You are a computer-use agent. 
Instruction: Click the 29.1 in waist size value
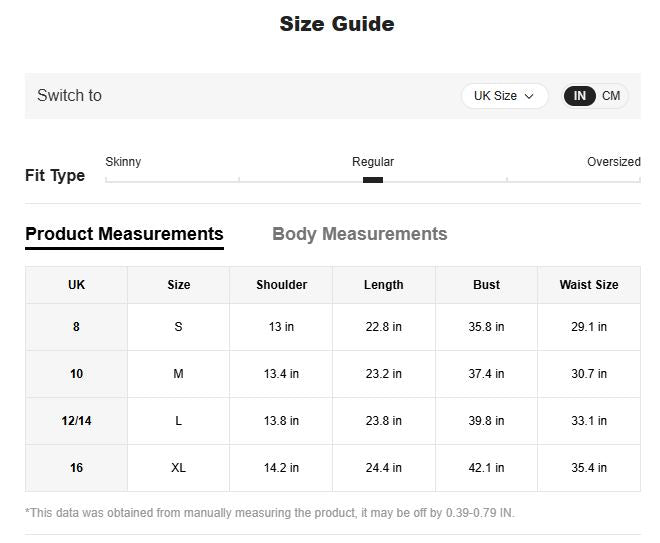pyautogui.click(x=588, y=327)
